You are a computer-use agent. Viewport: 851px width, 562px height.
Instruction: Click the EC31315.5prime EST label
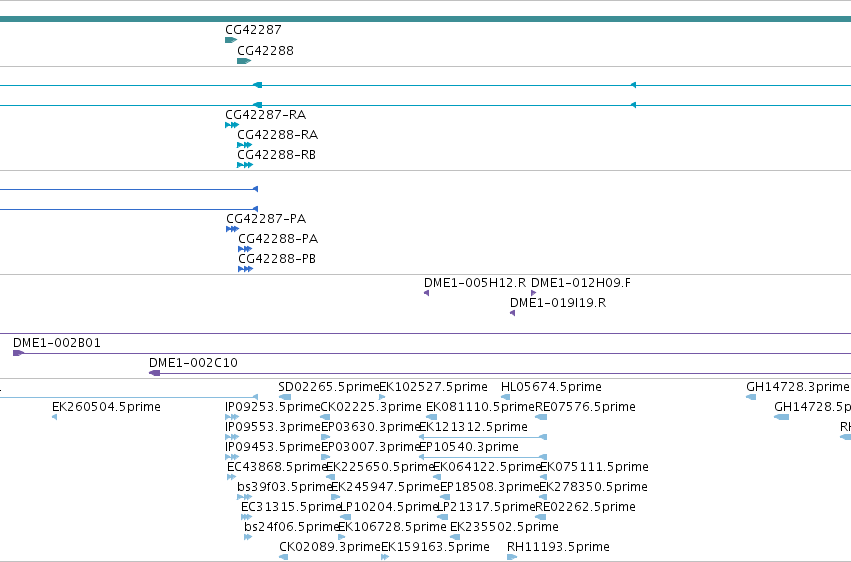click(290, 507)
